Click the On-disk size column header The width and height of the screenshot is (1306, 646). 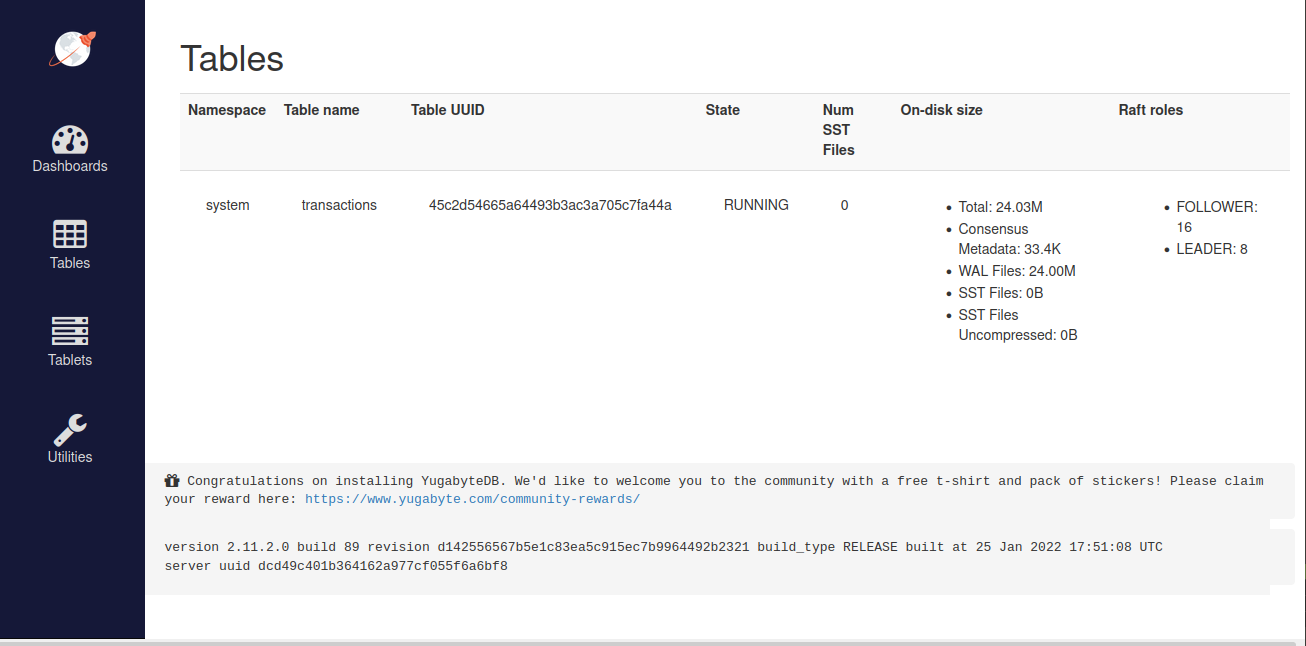[x=941, y=110]
